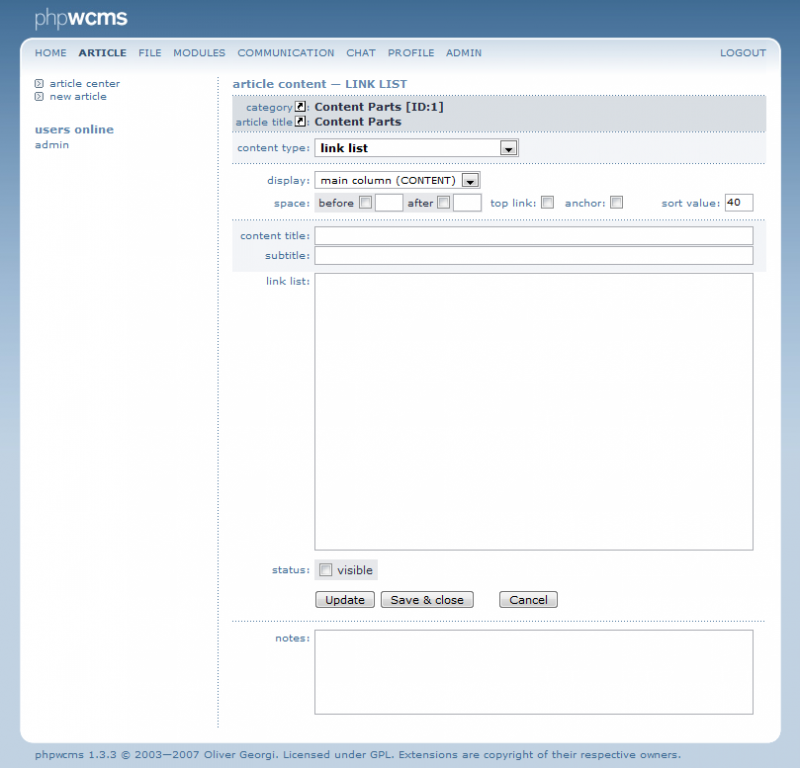Click the LOGOUT link

(743, 53)
